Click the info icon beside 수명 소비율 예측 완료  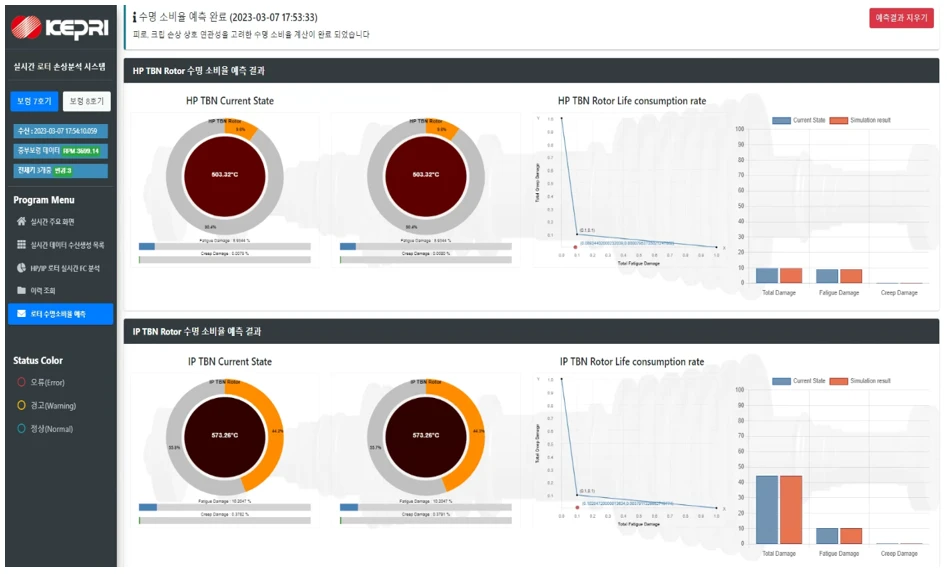tap(135, 18)
